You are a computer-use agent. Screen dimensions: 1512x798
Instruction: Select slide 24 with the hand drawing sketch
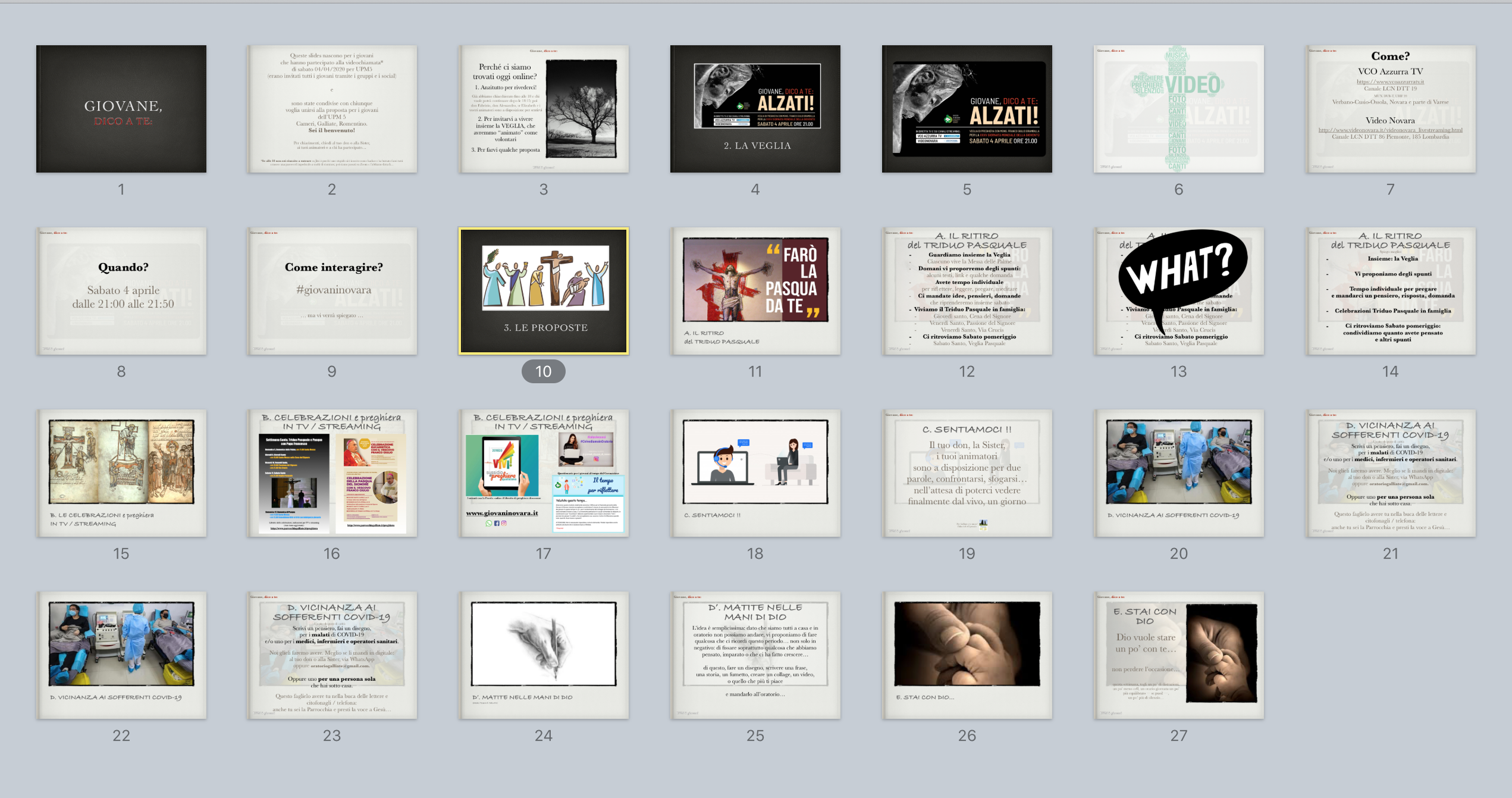[544, 655]
